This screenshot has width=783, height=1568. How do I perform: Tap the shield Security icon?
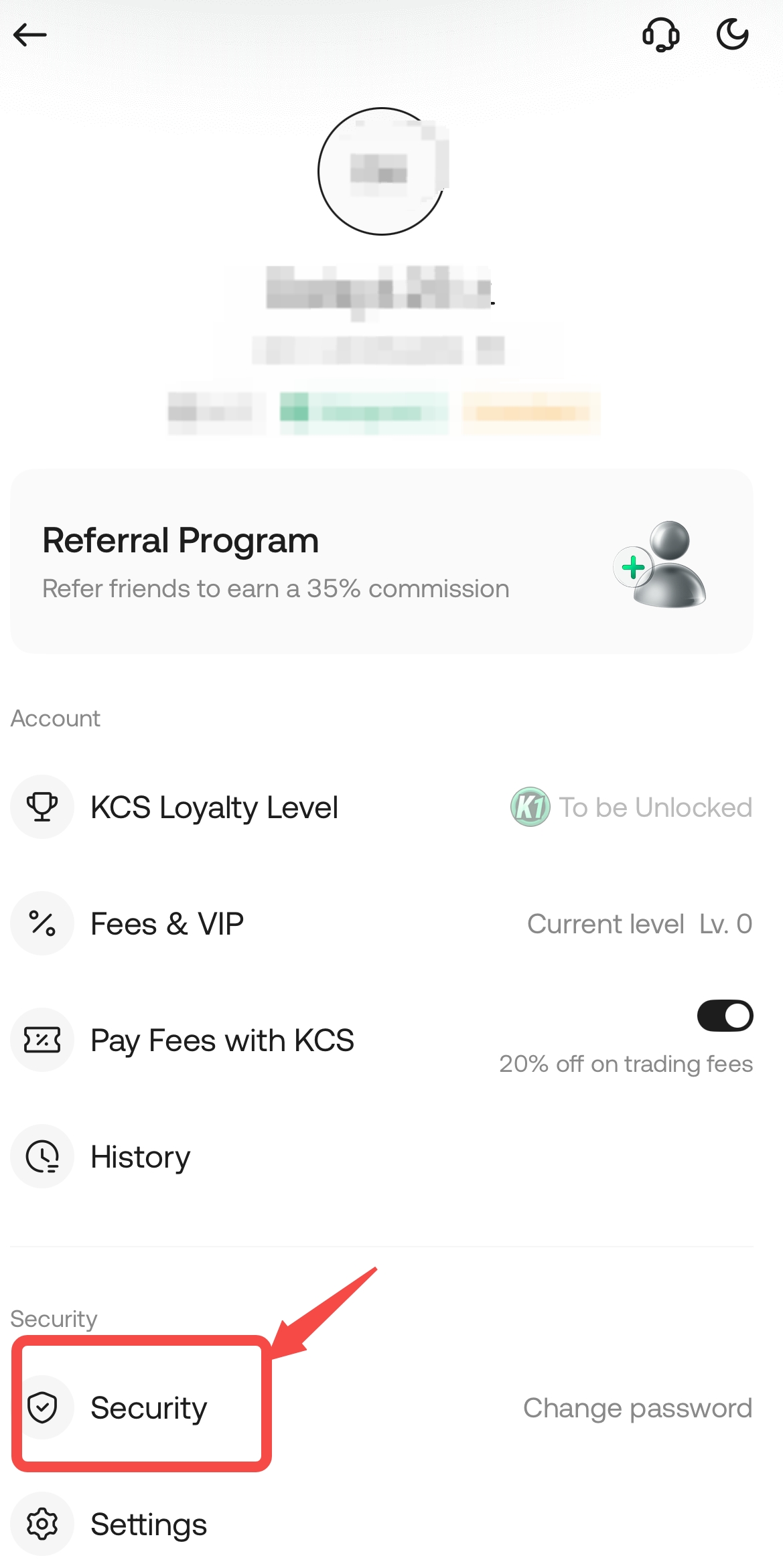coord(42,1407)
